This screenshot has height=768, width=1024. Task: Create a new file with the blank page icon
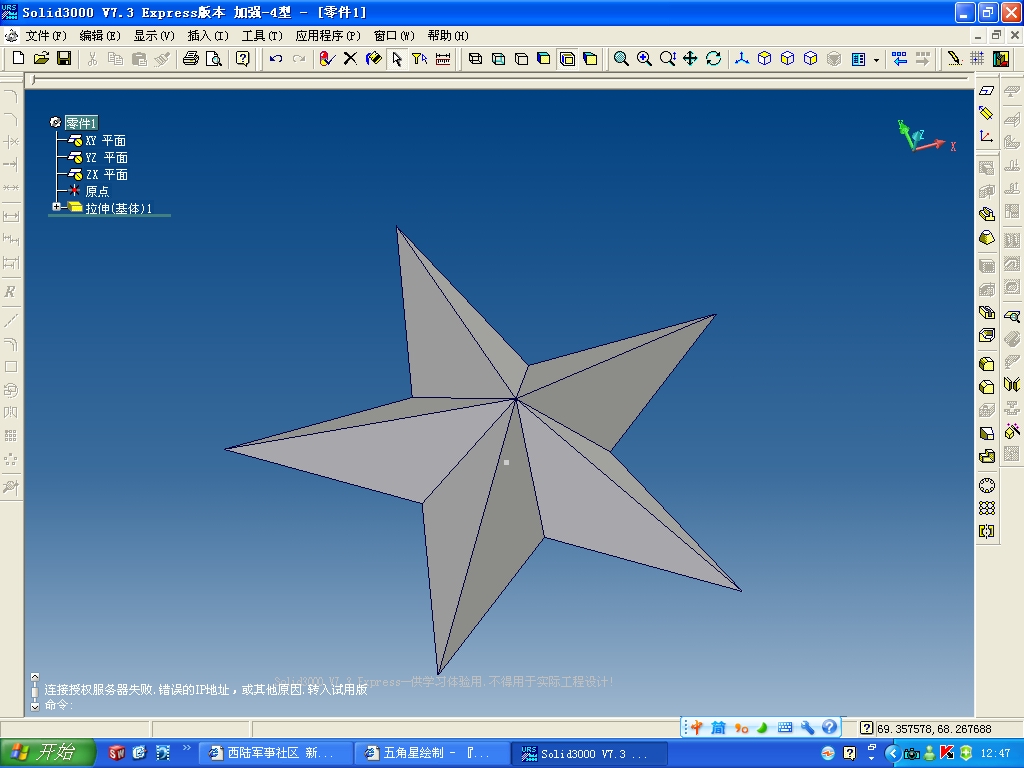[x=18, y=59]
